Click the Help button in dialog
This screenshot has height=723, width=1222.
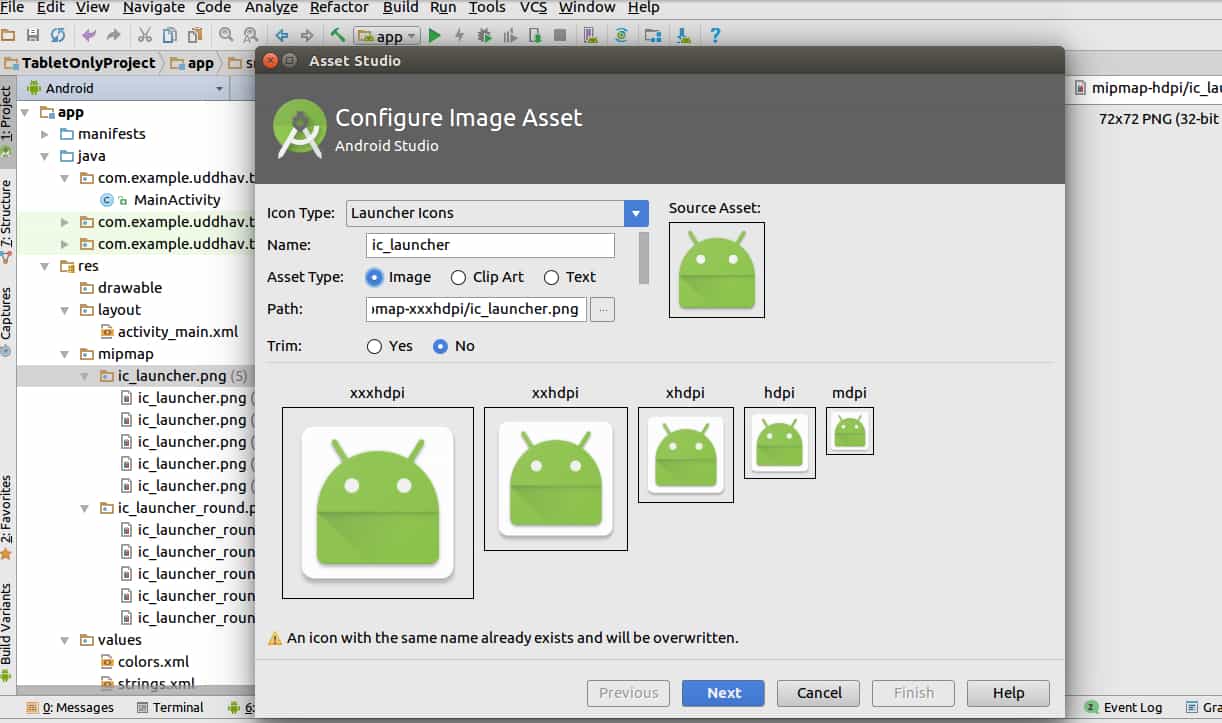1008,693
